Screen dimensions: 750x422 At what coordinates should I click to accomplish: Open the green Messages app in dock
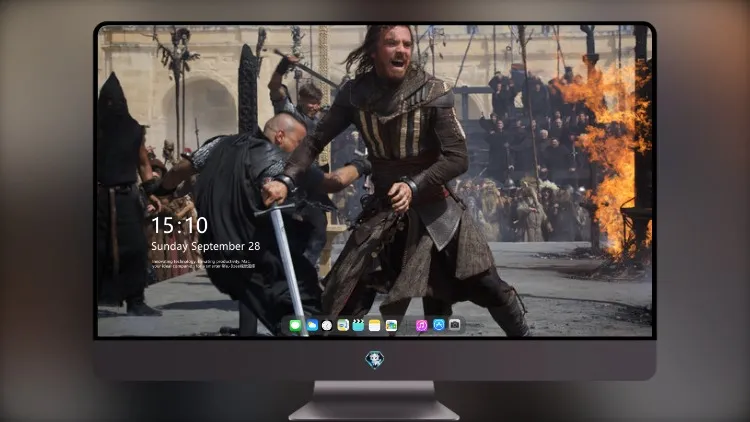pyautogui.click(x=295, y=325)
